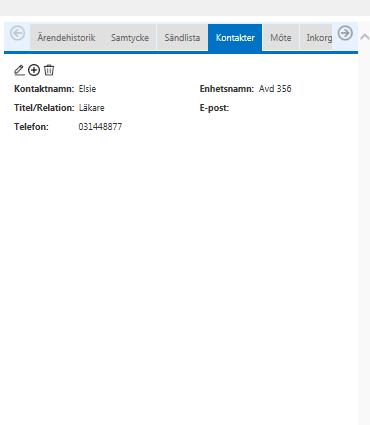Click the title value Läkare
The width and height of the screenshot is (370, 425).
(91, 108)
